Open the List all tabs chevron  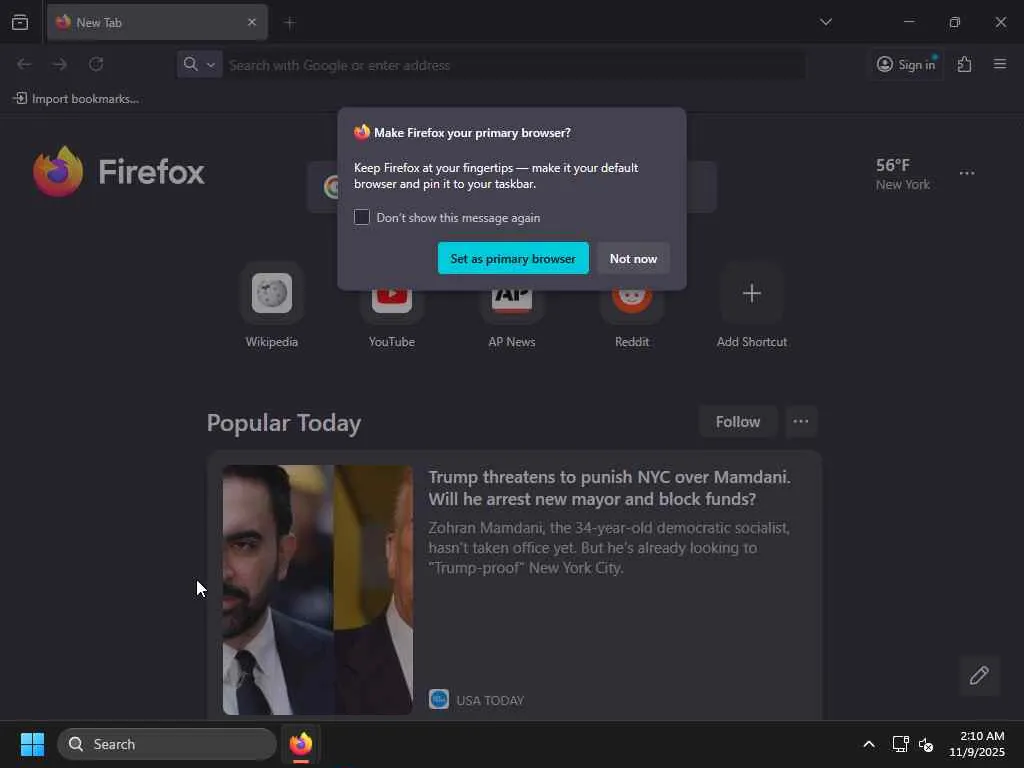click(825, 22)
